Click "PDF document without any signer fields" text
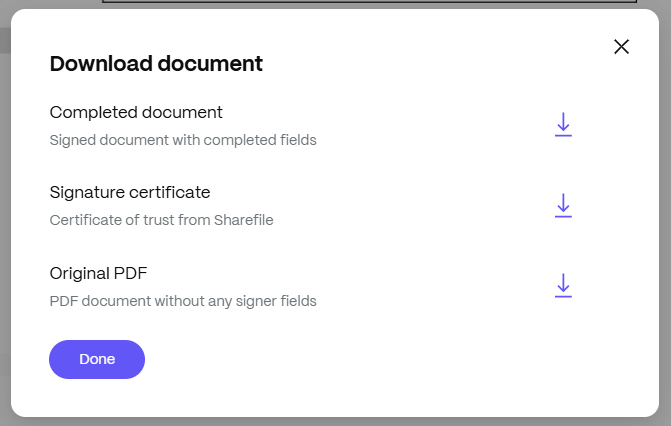The height and width of the screenshot is (426, 671). [183, 300]
